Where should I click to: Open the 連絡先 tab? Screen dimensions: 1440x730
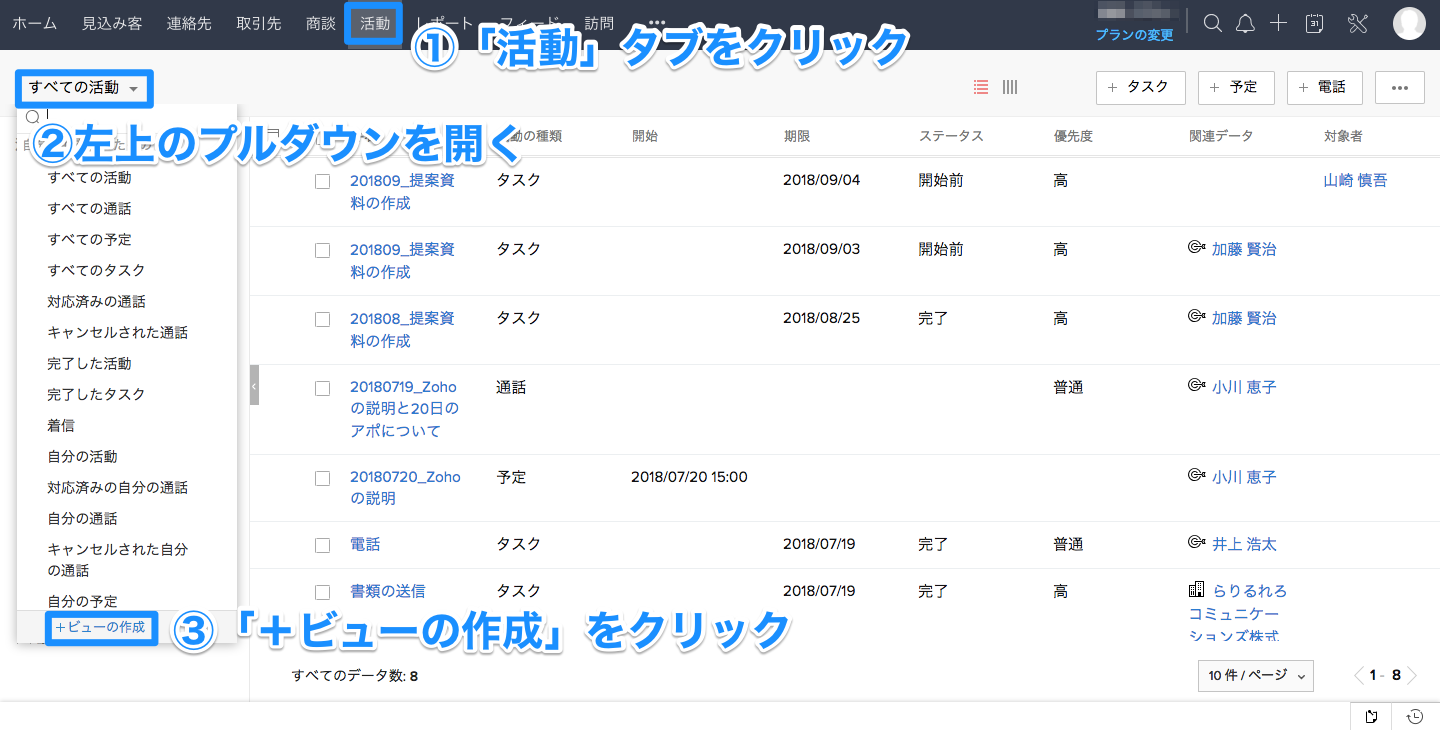pos(189,23)
